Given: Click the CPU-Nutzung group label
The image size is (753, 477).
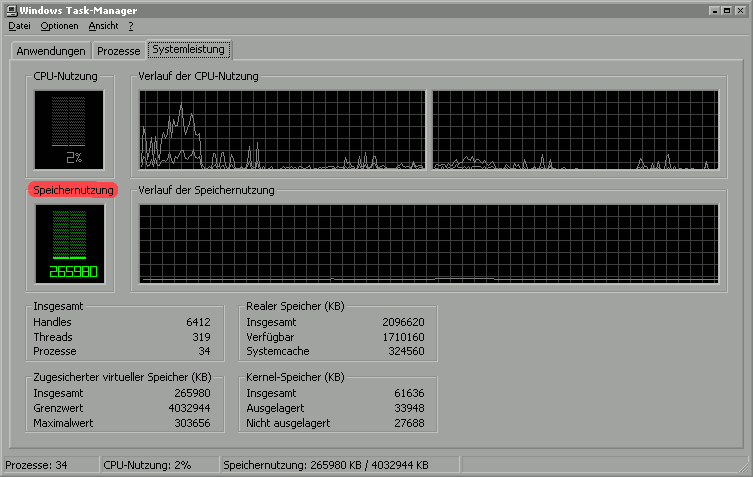Looking at the screenshot, I should [x=65, y=76].
